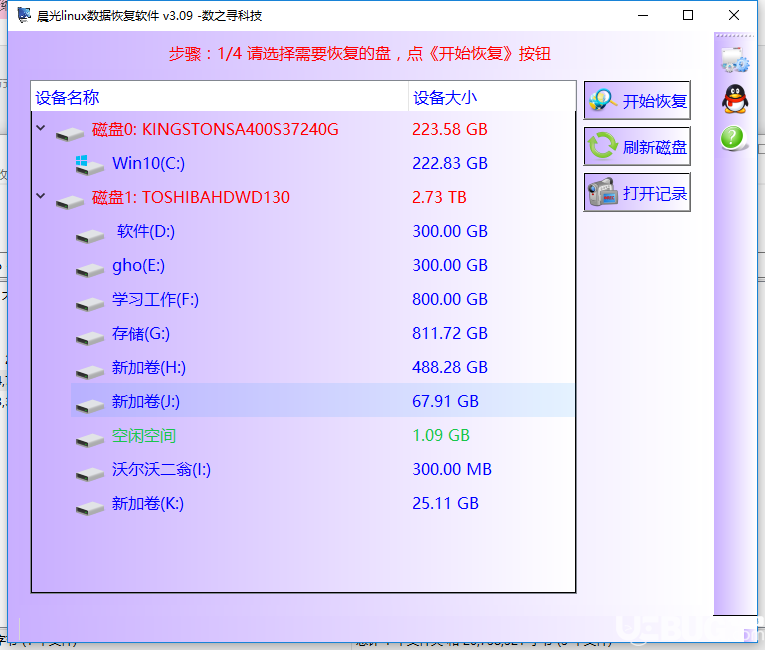Viewport: 765px width, 650px height.
Task: Click the drive icon beside 软件(D:)
Action: pos(90,236)
